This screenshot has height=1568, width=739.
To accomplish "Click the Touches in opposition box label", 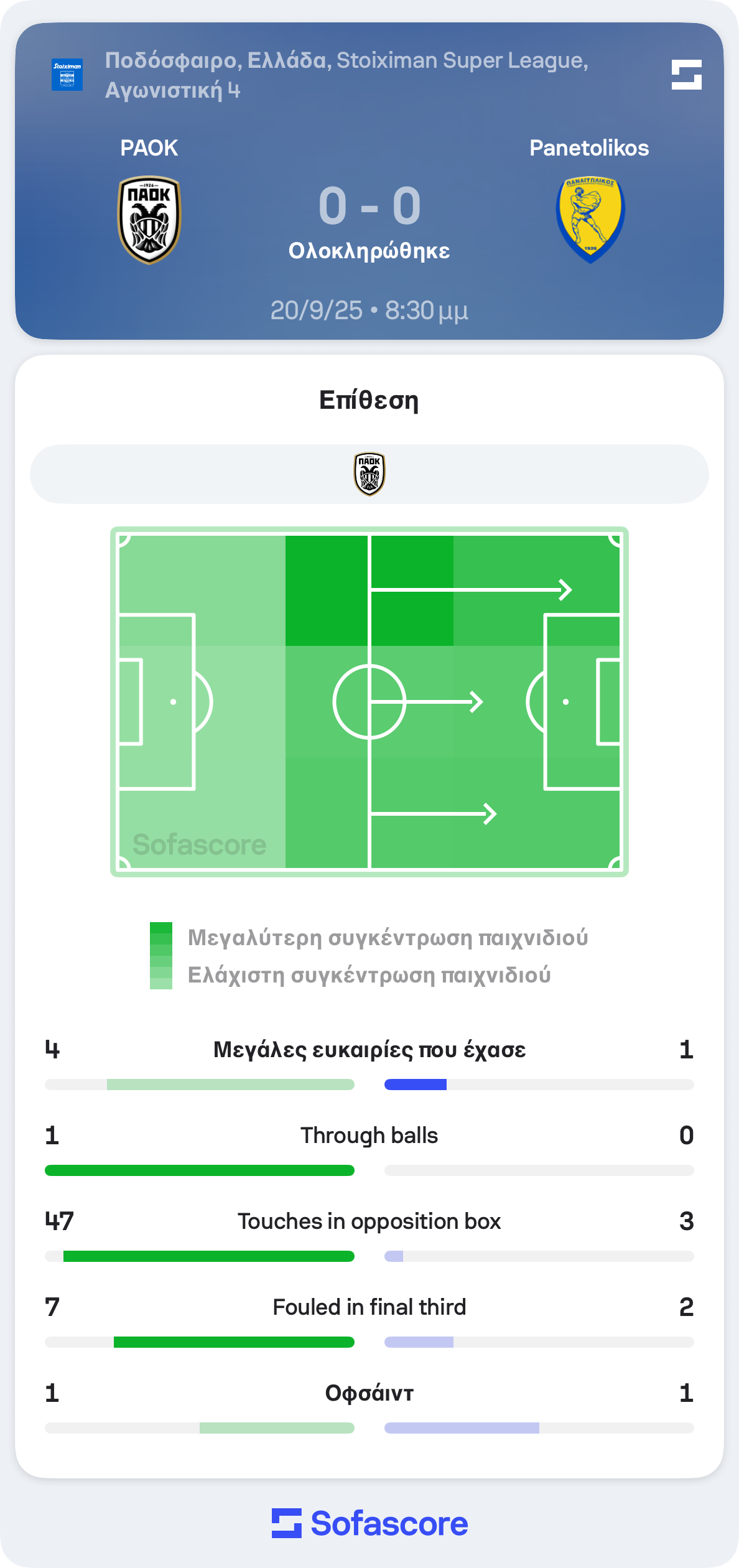I will point(369,1221).
